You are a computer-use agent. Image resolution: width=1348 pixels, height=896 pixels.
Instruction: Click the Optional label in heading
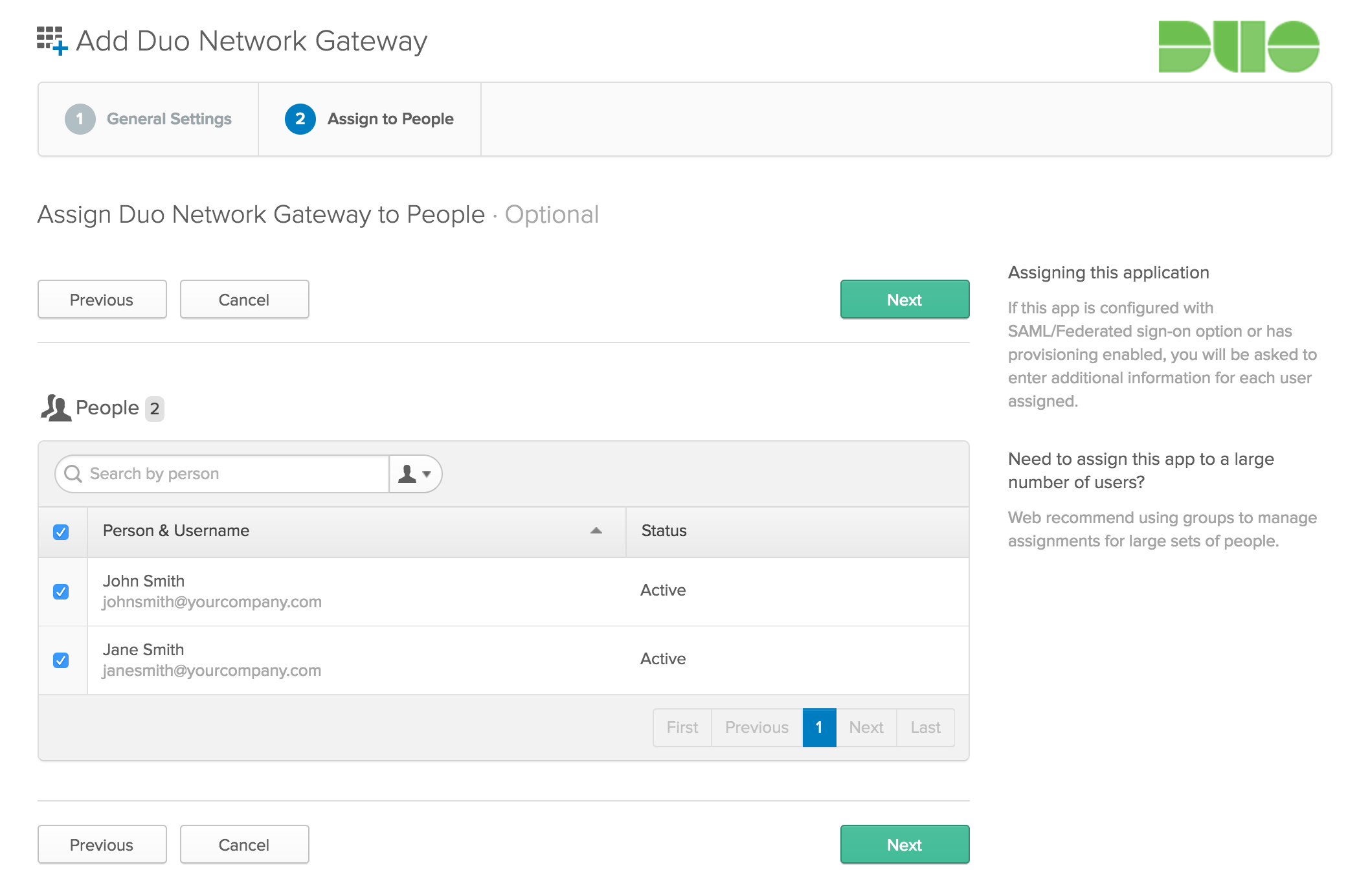[552, 214]
